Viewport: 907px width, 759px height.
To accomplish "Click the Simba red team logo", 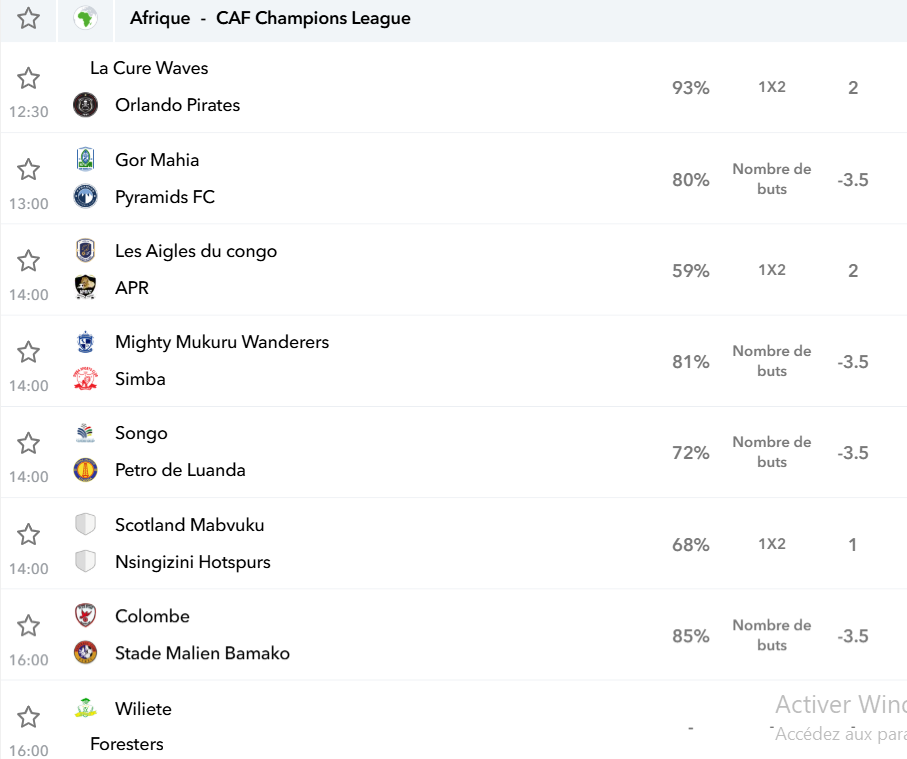I will [85, 379].
